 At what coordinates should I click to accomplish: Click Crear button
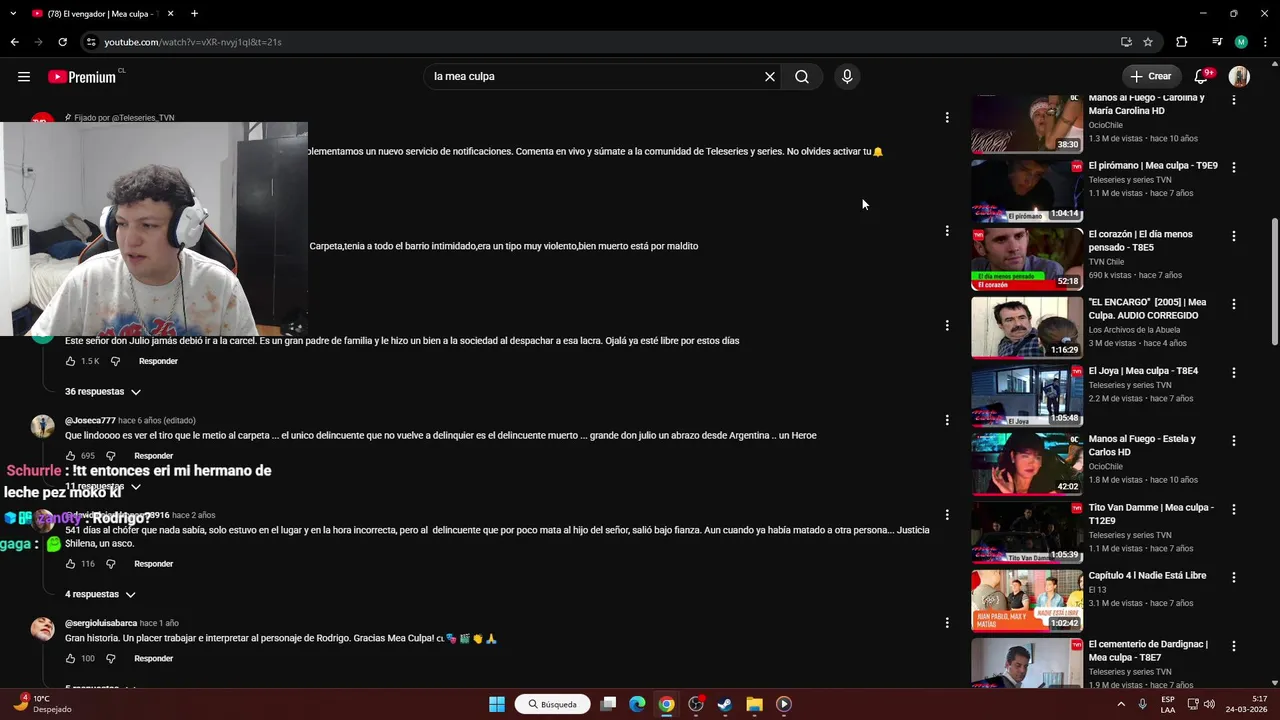[x=1151, y=76]
